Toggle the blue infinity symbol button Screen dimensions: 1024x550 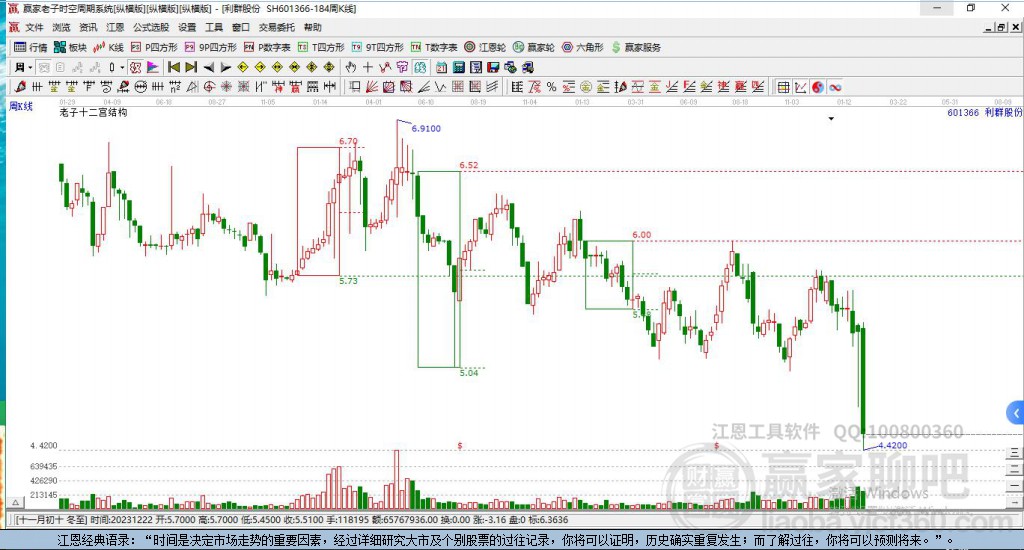tap(835, 87)
